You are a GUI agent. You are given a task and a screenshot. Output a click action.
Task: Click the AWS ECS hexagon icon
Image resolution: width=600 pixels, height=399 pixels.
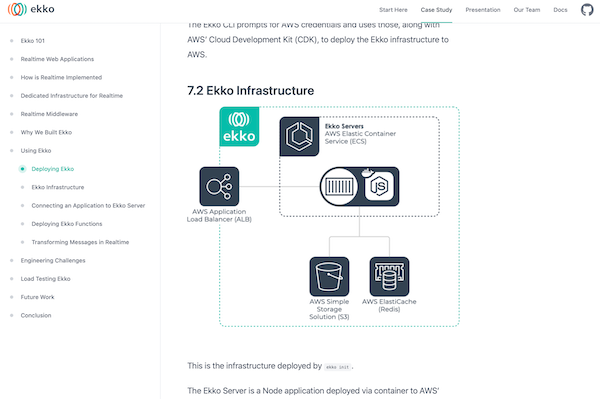point(299,136)
